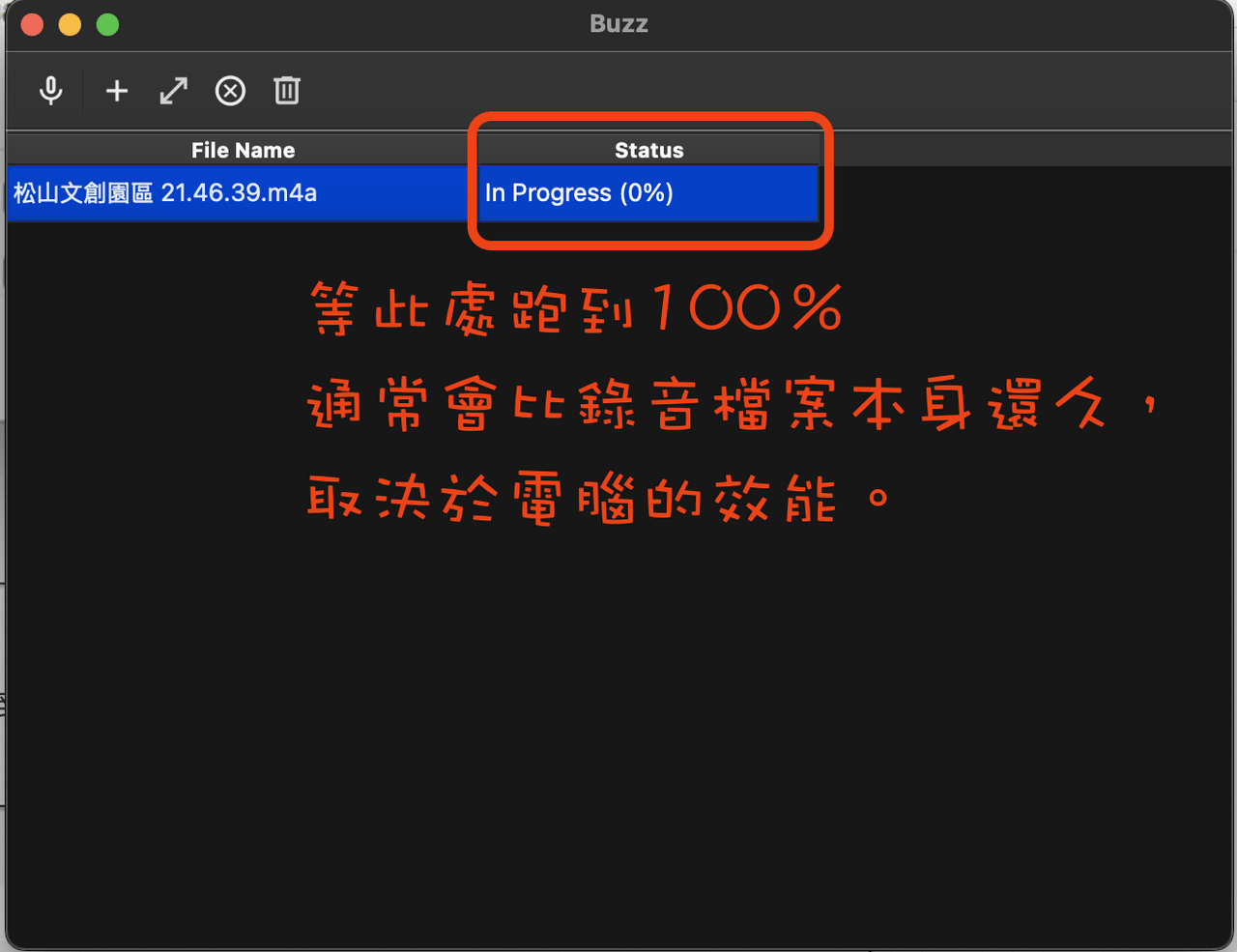Maximize the Buzz window with the green button
Image resolution: width=1237 pixels, height=952 pixels.
click(108, 24)
